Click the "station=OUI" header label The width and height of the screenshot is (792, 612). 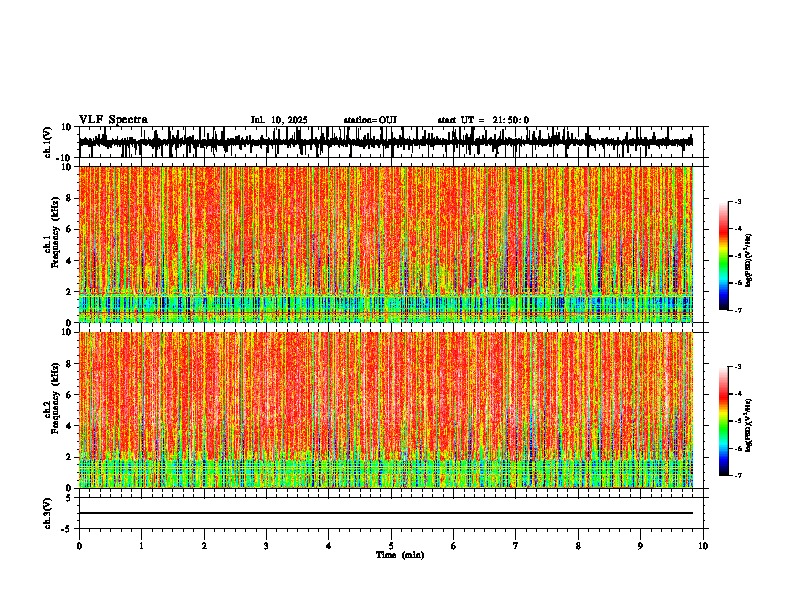tap(370, 120)
